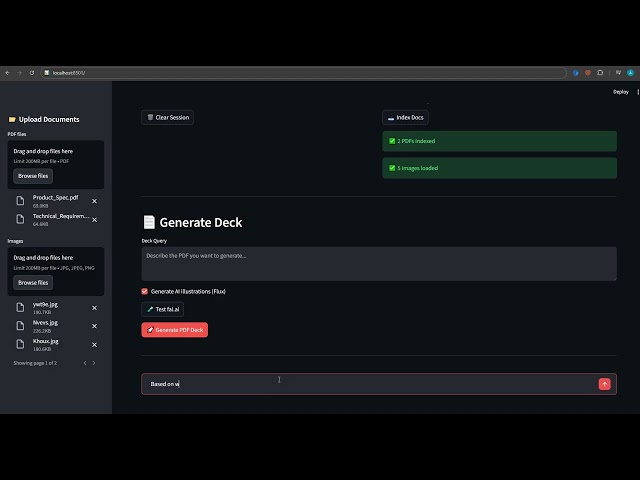Viewport: 640px width, 480px height.
Task: Click the Generate Deck heading
Action: pyautogui.click(x=200, y=222)
